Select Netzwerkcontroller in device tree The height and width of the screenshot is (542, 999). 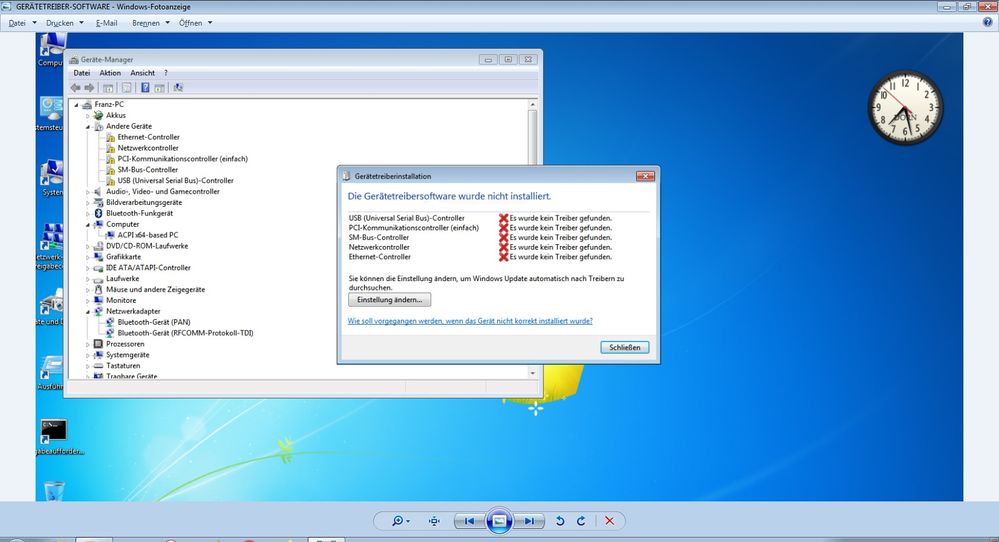point(148,148)
